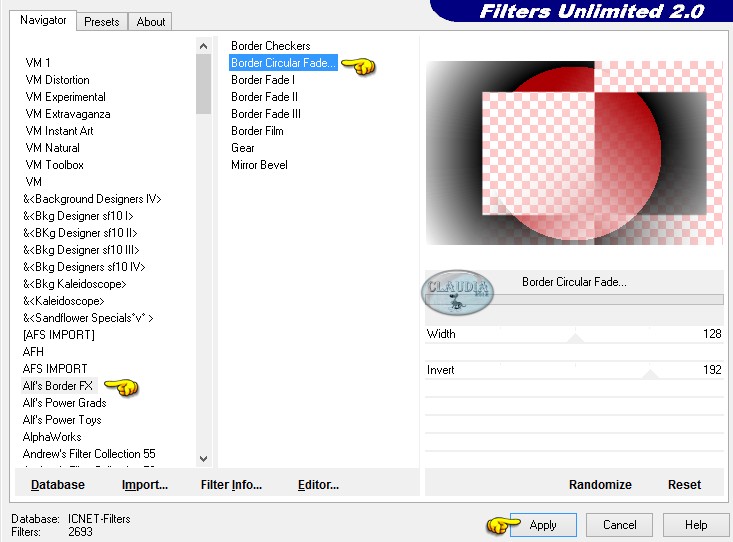Select the Navigator tab
Screen dimensions: 733x542
coord(43,20)
